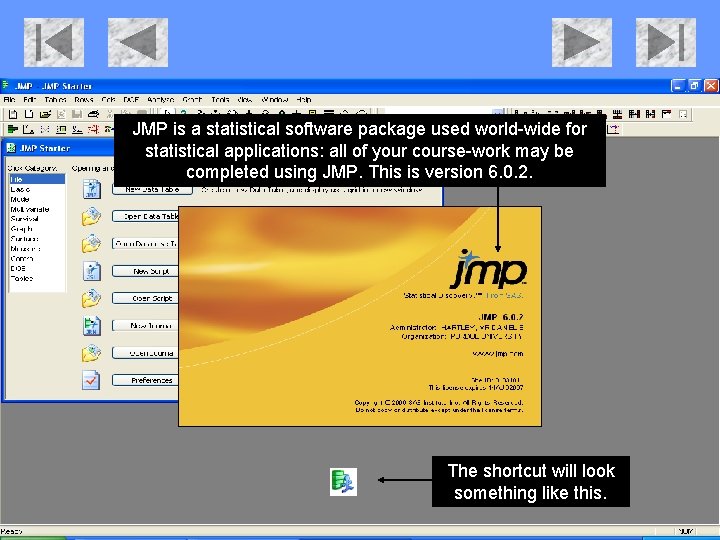Click icon beside New Data Table button

click(x=92, y=189)
